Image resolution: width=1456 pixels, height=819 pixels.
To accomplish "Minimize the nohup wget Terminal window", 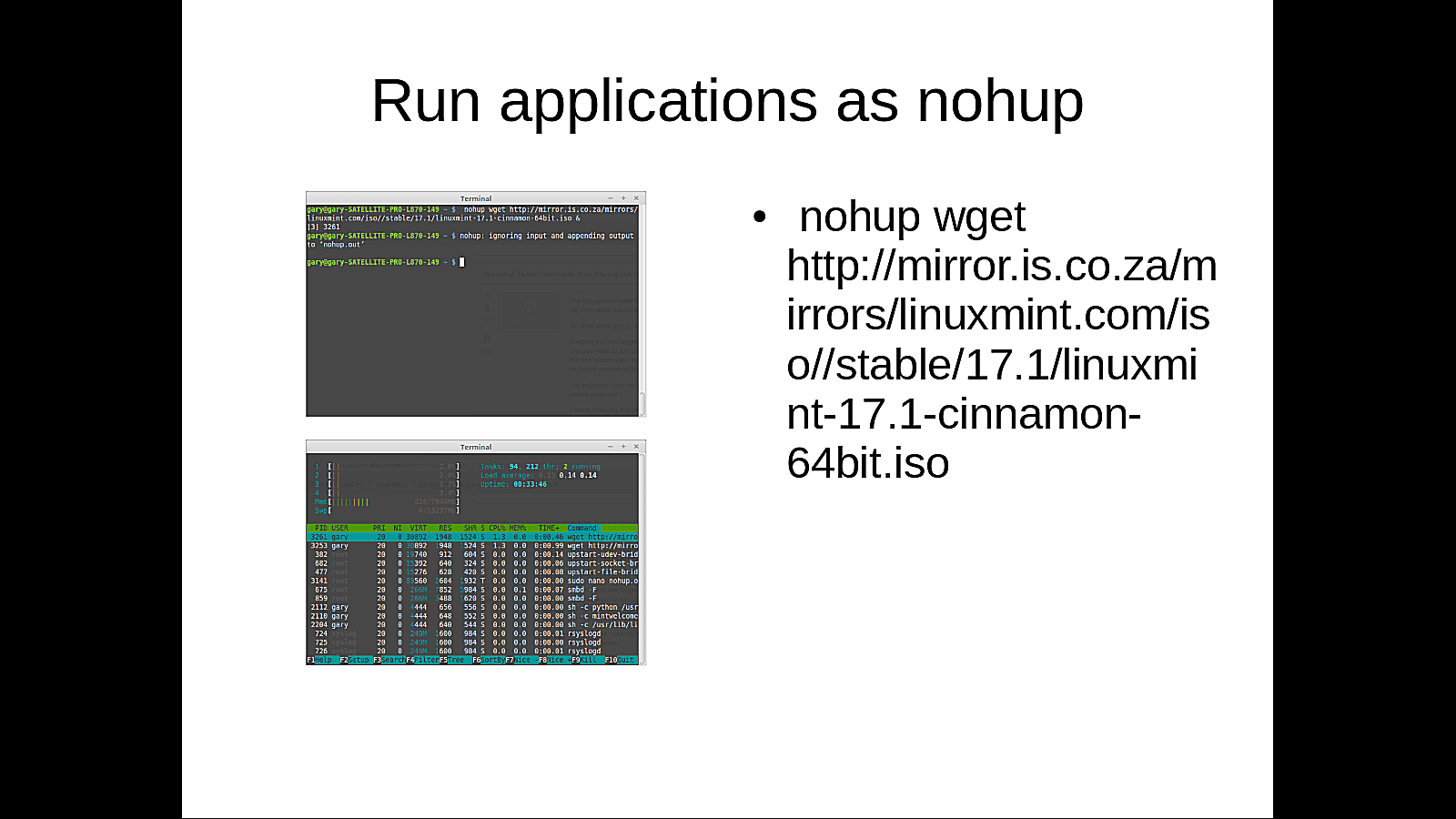I will (x=611, y=197).
